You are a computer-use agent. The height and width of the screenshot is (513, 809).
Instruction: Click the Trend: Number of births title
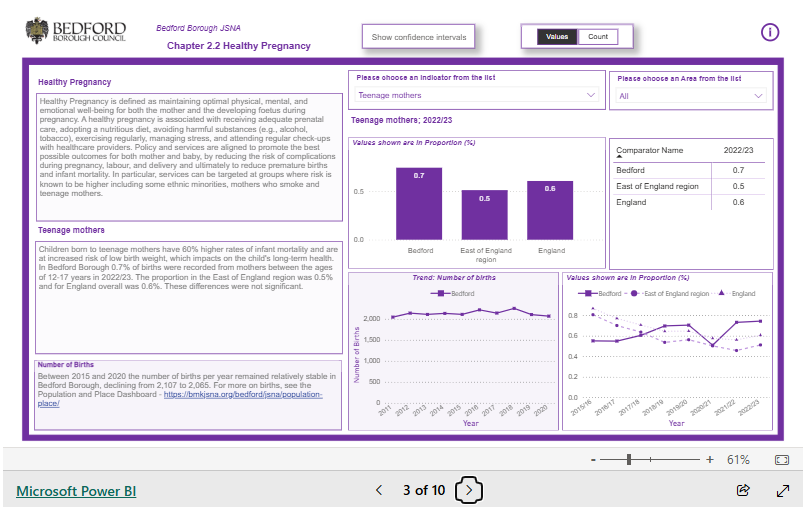[454, 278]
